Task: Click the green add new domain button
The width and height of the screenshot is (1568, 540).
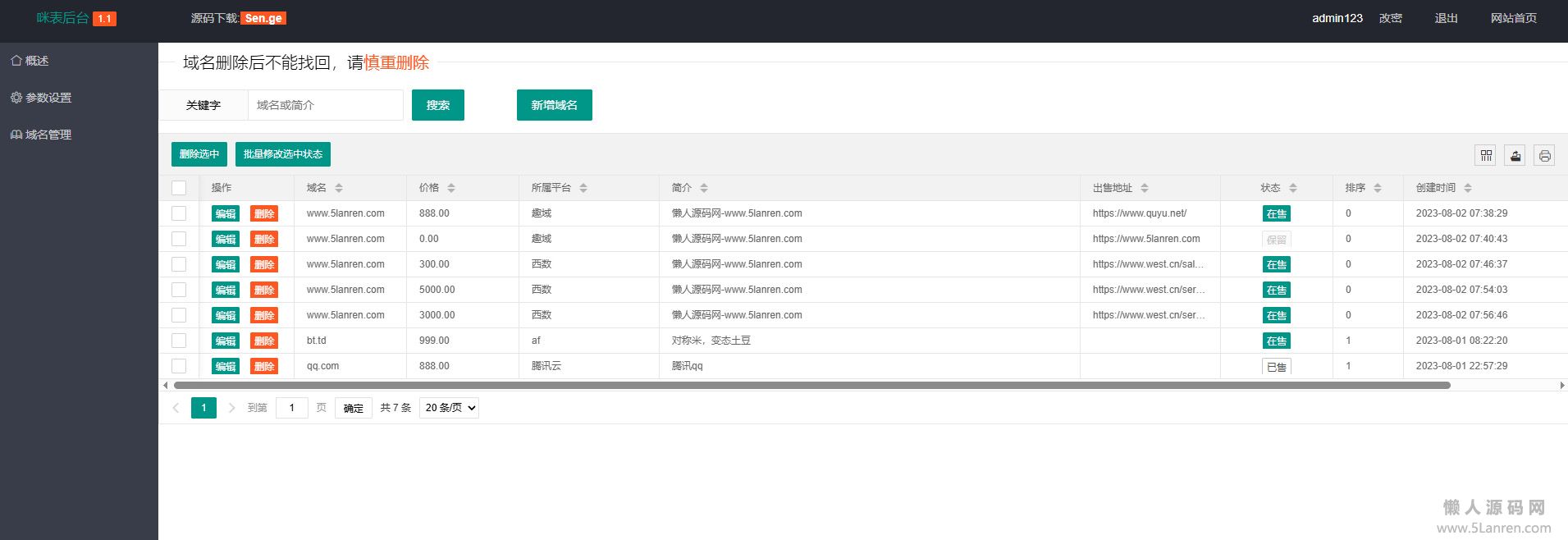Action: (554, 105)
